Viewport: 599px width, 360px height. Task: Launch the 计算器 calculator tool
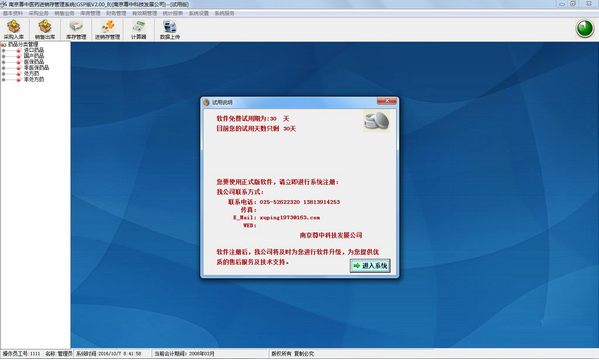click(138, 29)
